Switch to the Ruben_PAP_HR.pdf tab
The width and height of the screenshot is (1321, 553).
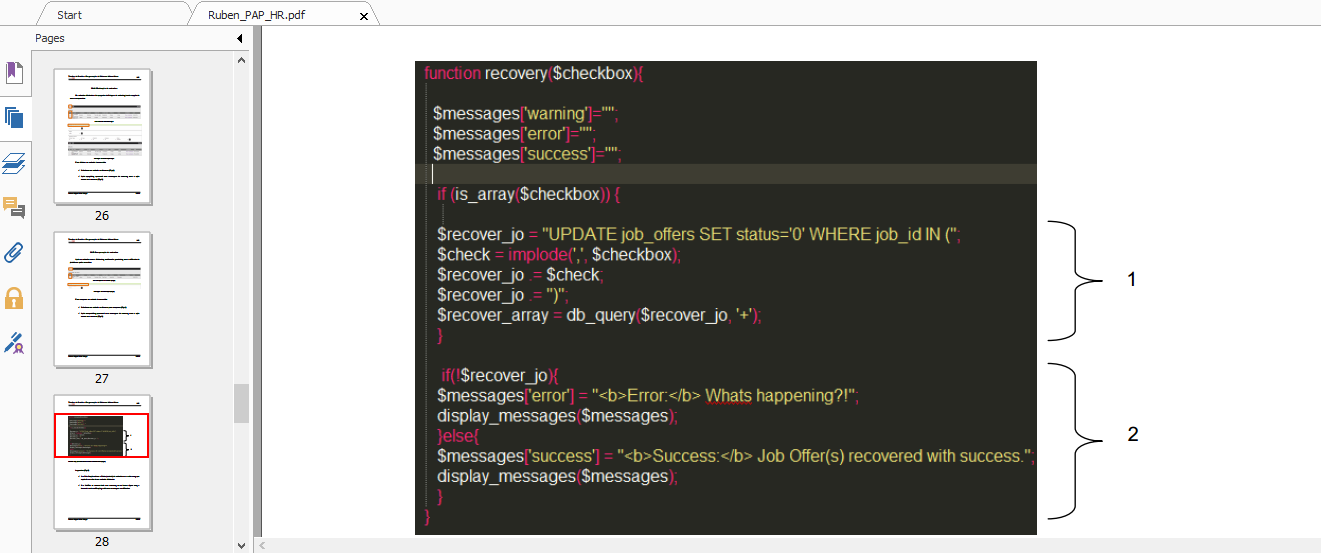point(256,15)
